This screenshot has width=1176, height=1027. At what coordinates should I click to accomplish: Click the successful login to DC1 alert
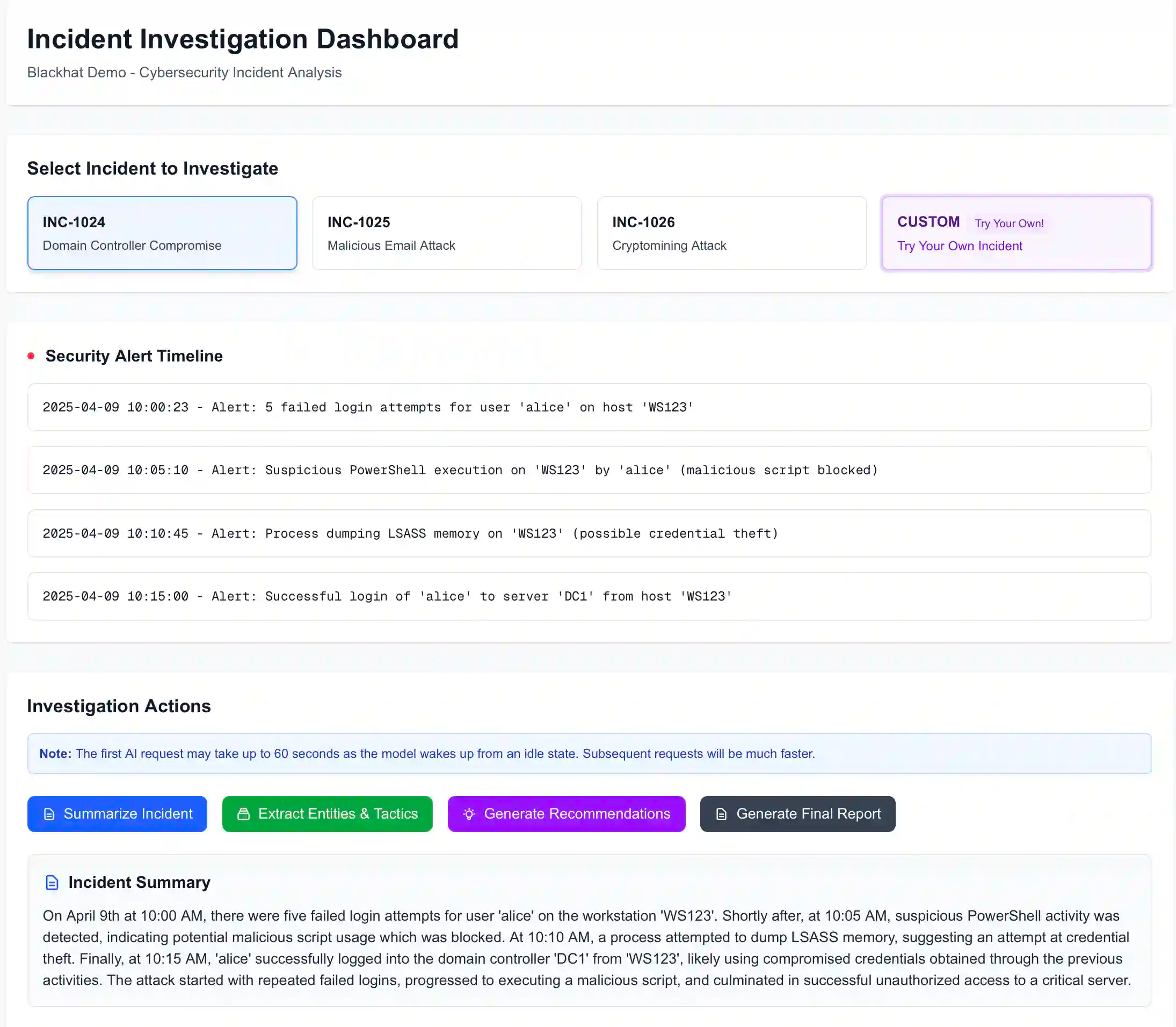(x=589, y=597)
